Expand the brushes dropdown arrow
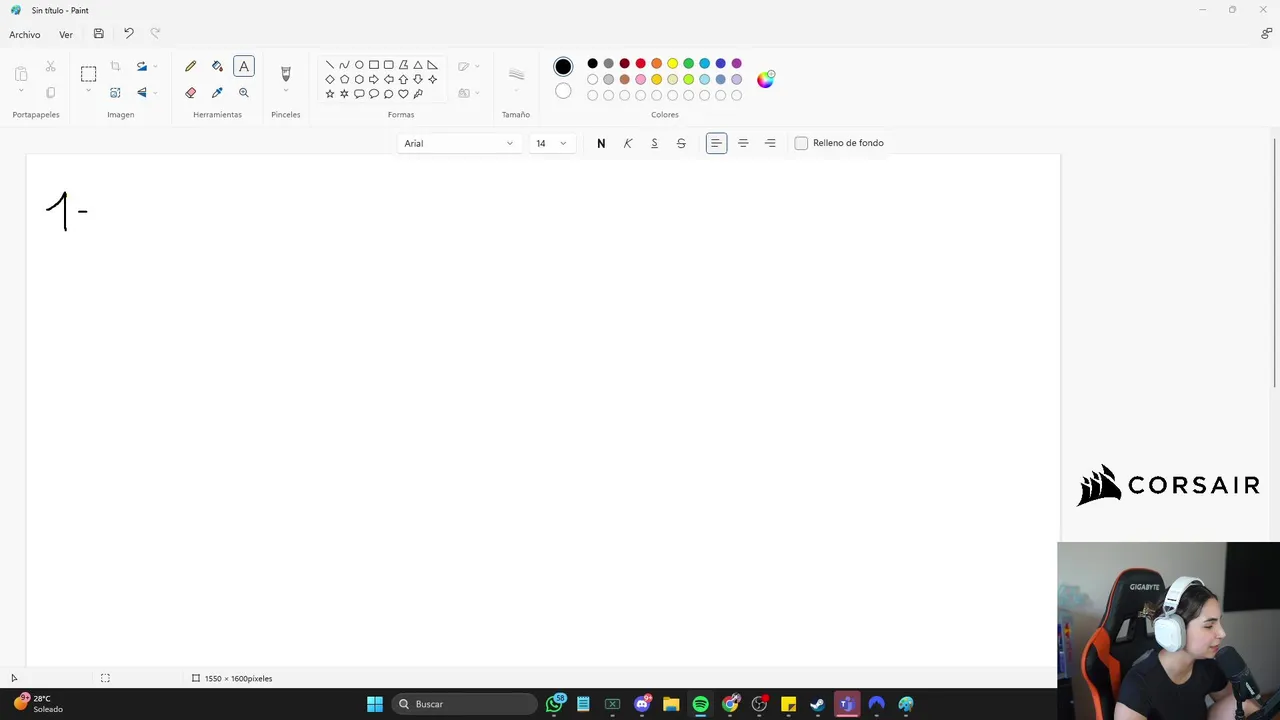Image resolution: width=1280 pixels, height=720 pixels. coord(285,92)
